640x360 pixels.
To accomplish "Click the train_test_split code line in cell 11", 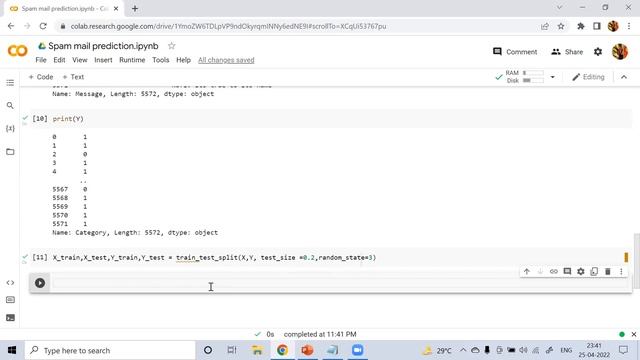I will point(214,258).
